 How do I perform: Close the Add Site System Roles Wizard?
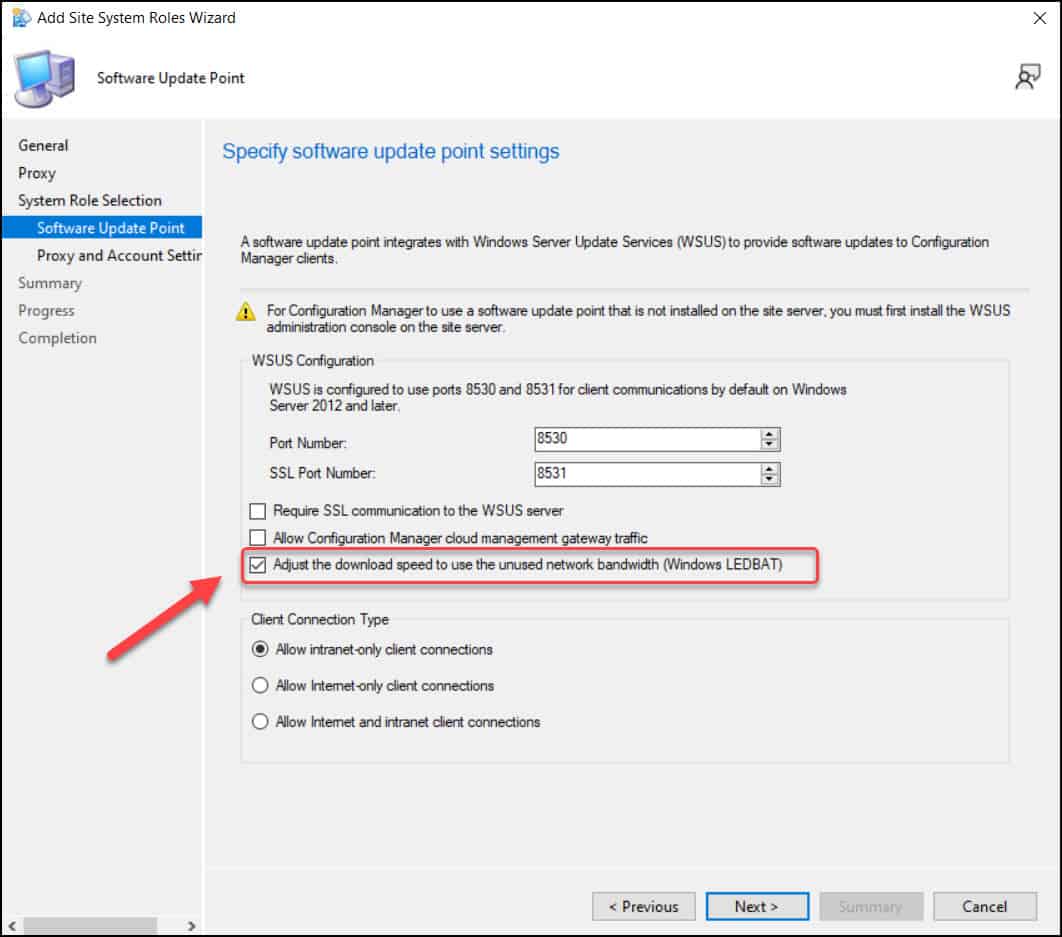pos(1039,18)
